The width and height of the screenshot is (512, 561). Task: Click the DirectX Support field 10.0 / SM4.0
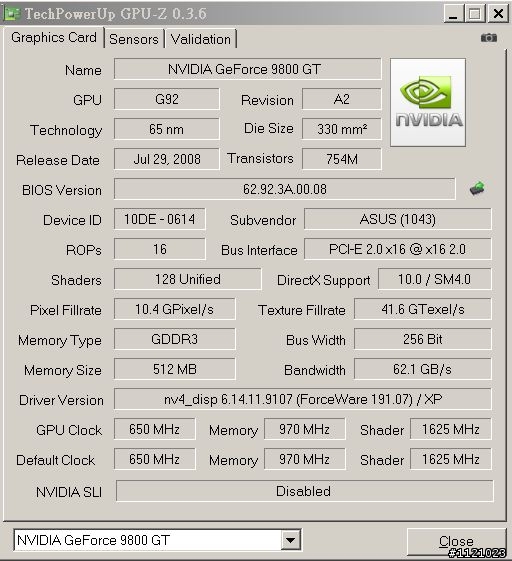[435, 279]
